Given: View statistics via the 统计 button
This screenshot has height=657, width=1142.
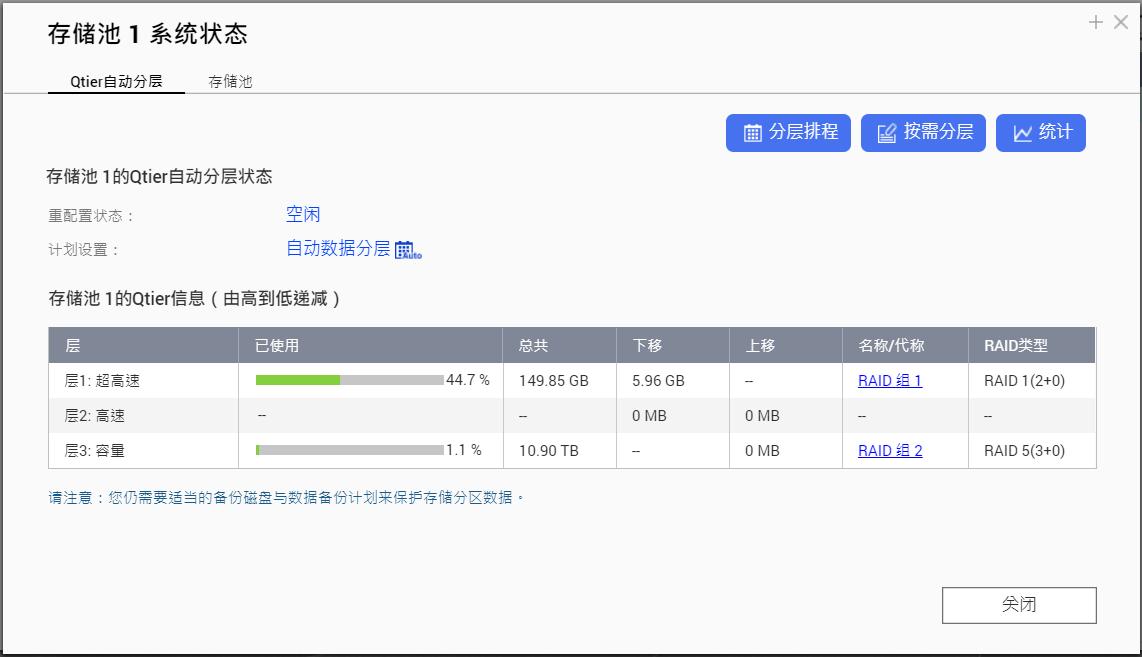Looking at the screenshot, I should (x=1041, y=132).
